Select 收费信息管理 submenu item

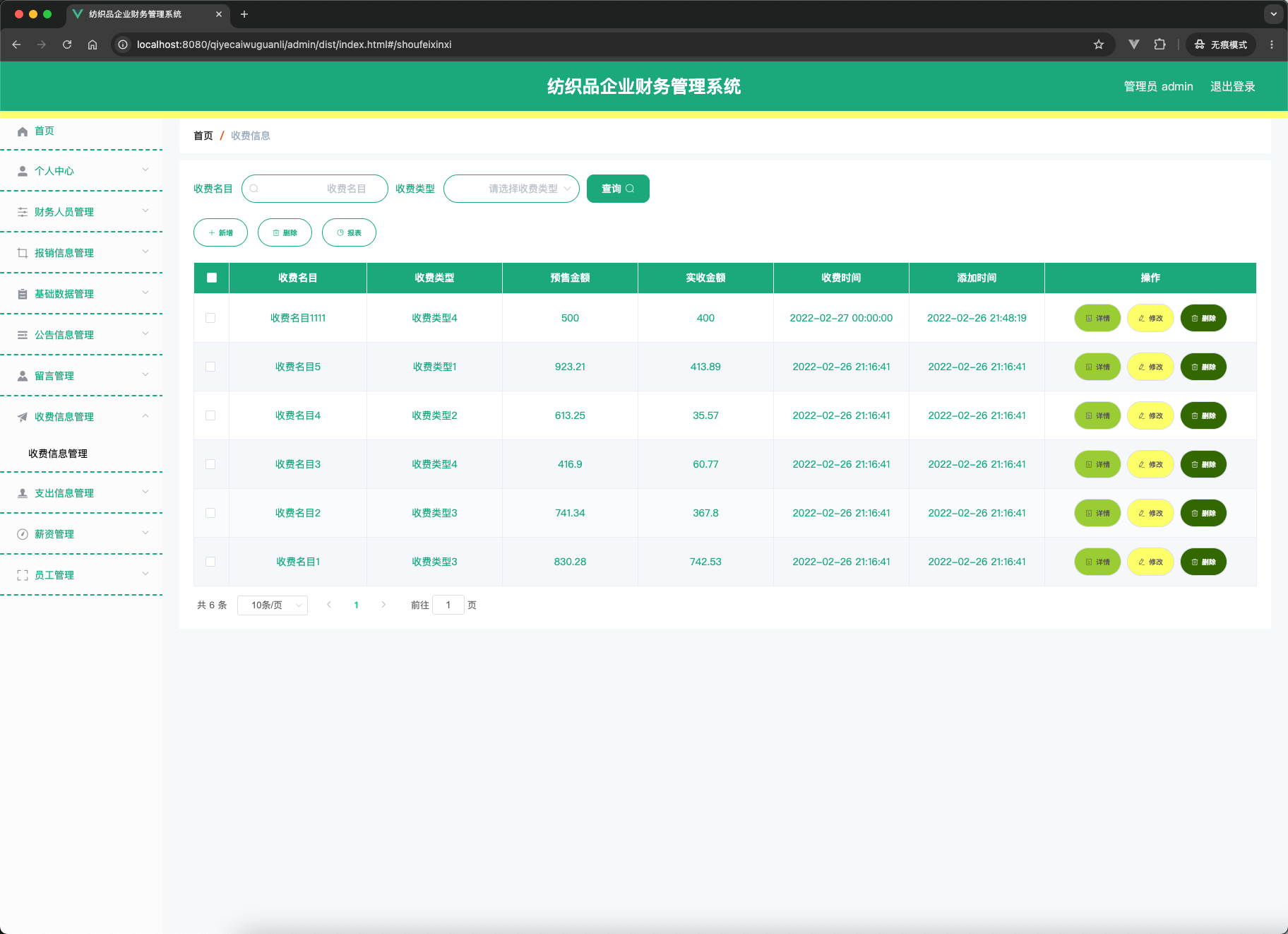(x=81, y=454)
